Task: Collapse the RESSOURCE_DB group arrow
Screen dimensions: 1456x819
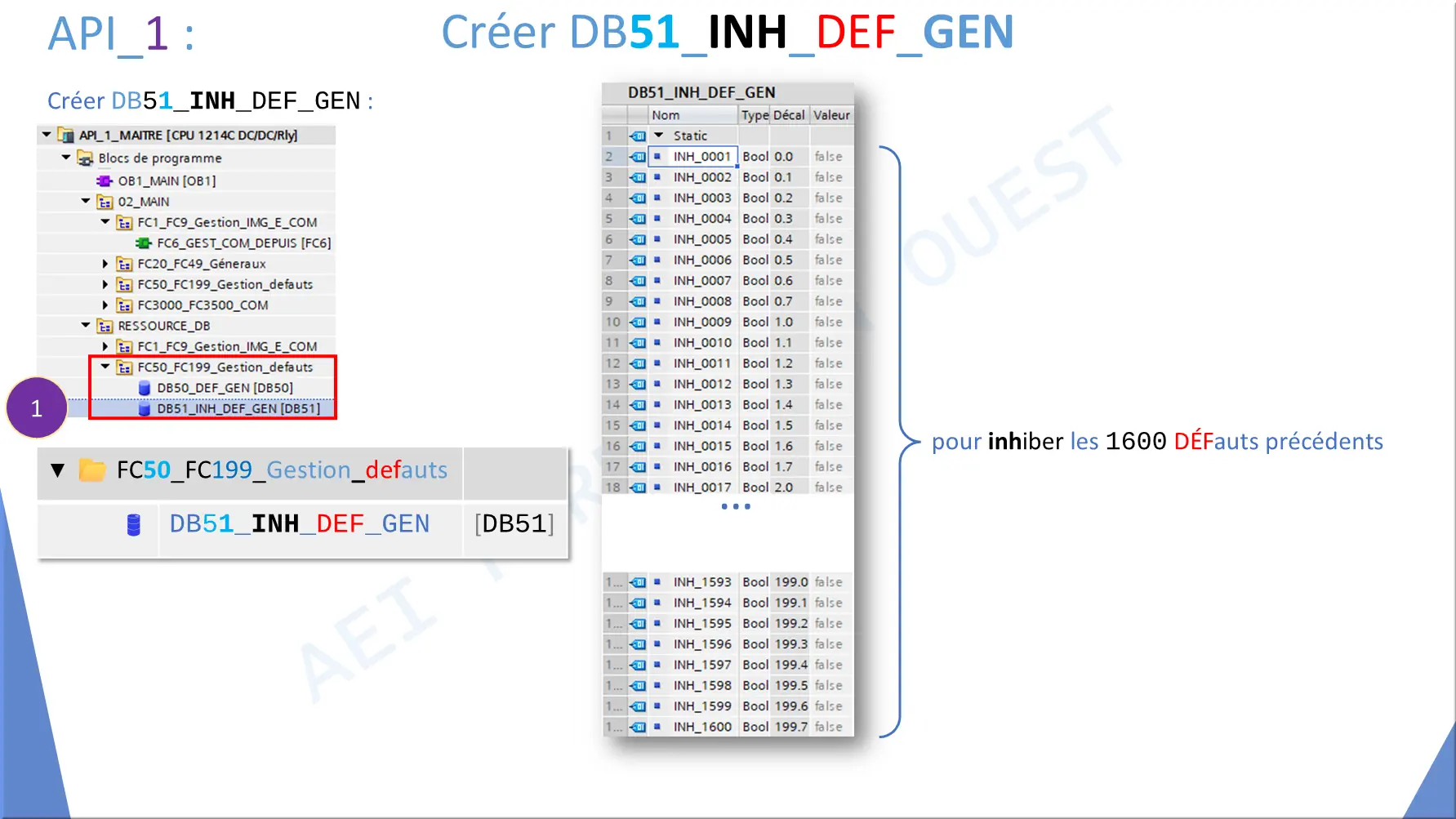Action: tap(86, 325)
